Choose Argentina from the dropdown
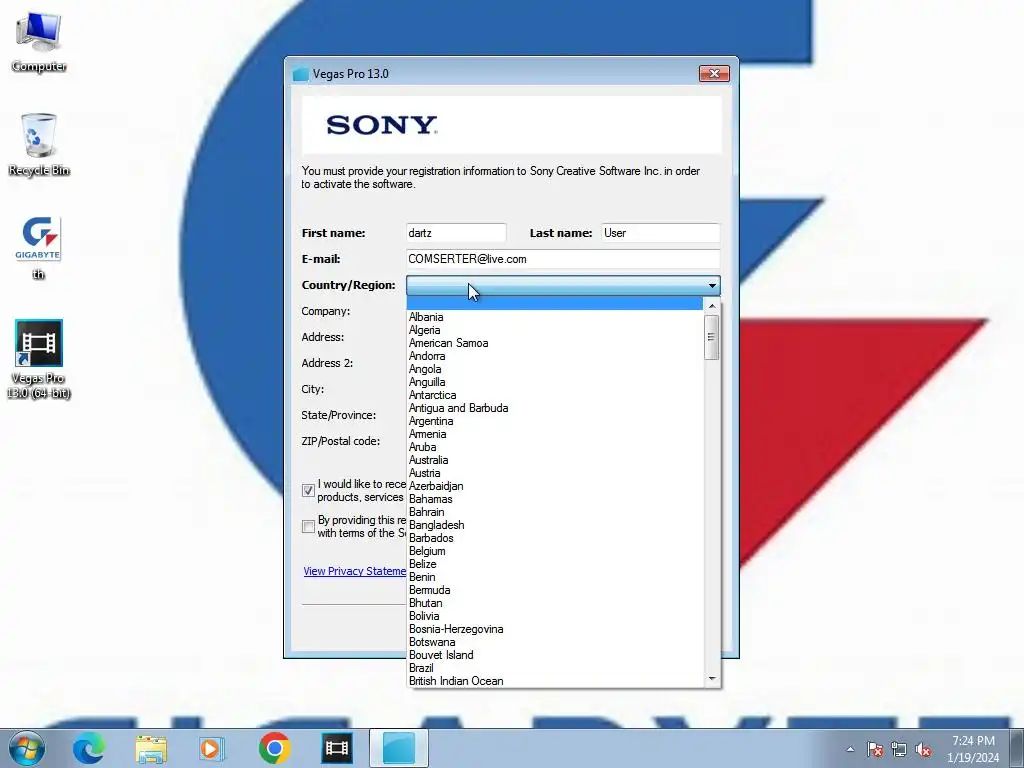 point(554,421)
